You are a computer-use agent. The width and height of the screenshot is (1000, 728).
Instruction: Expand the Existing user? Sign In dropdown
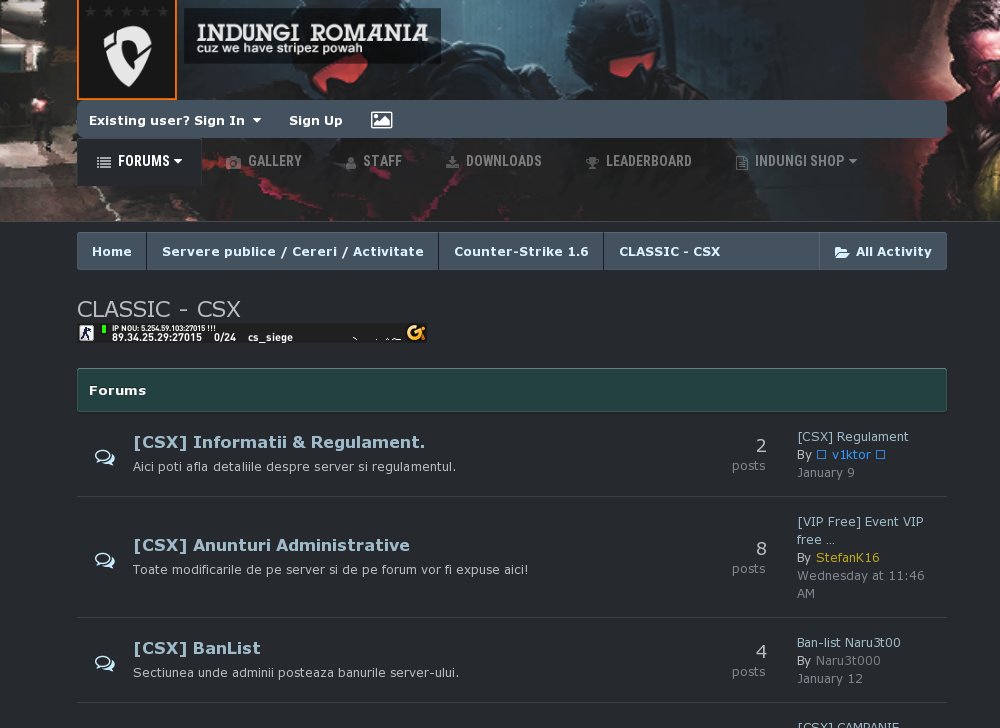(174, 121)
